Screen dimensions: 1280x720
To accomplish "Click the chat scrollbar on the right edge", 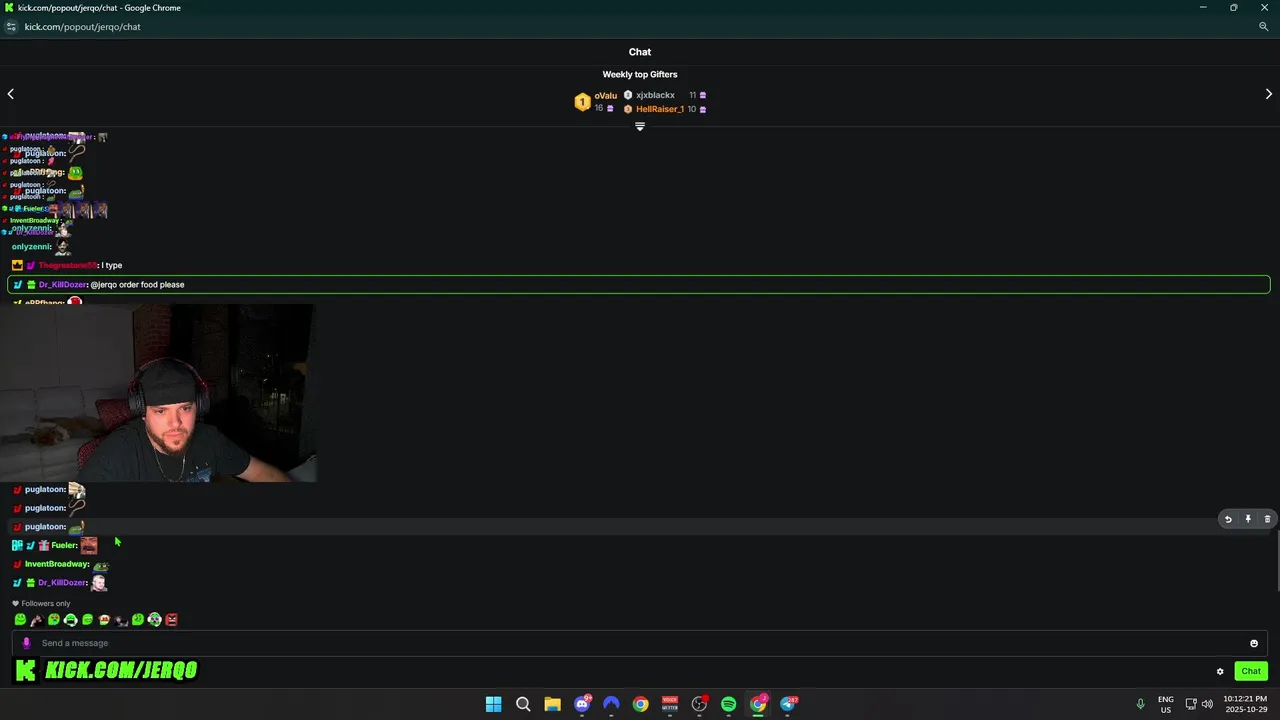I will [1277, 560].
